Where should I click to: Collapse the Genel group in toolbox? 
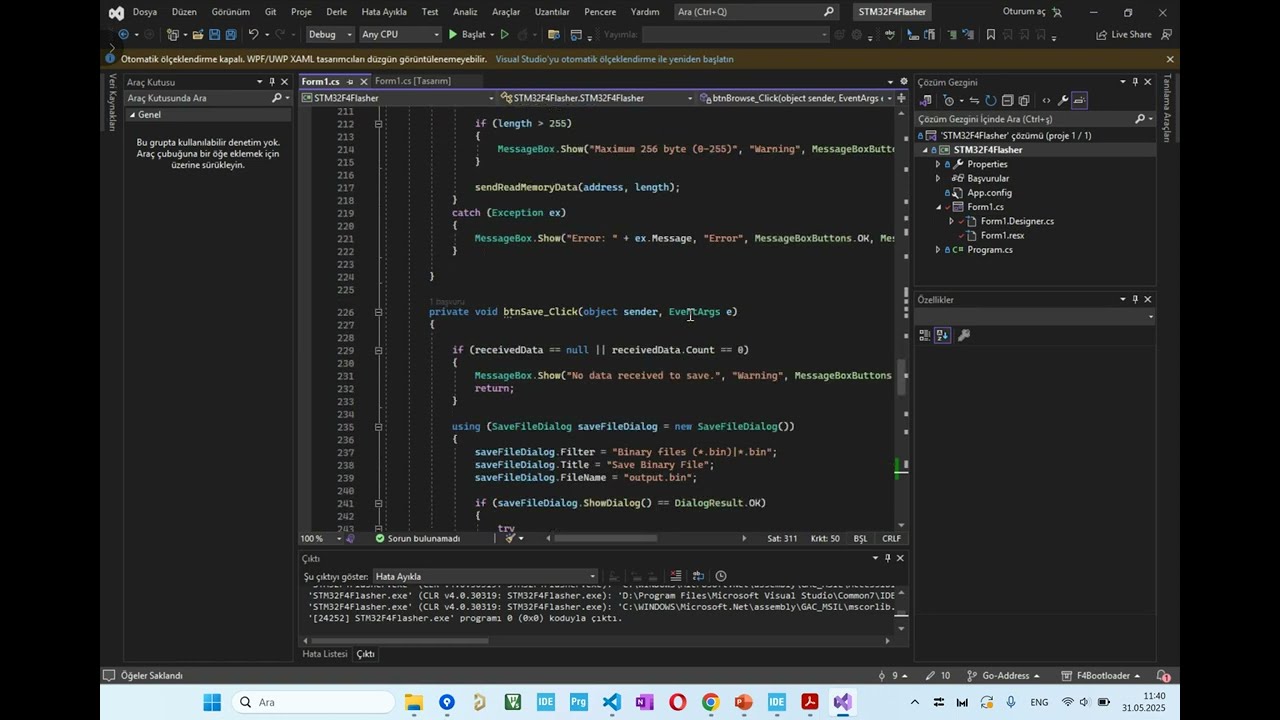click(x=131, y=115)
